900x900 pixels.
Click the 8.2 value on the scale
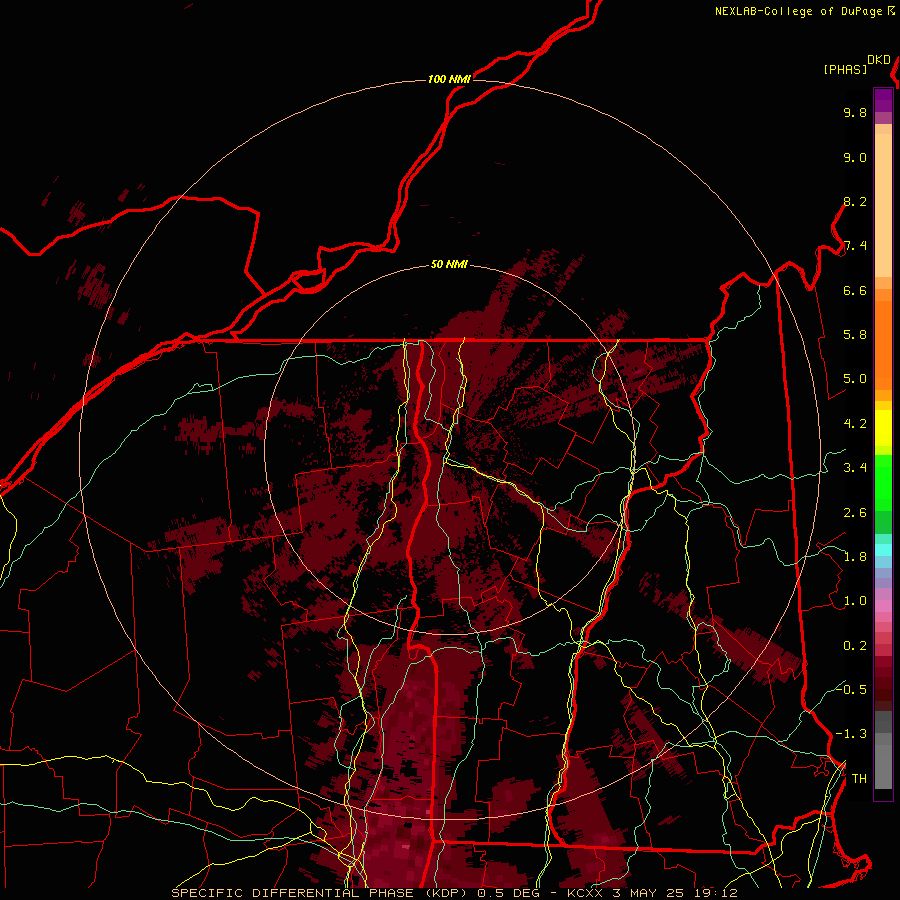855,202
